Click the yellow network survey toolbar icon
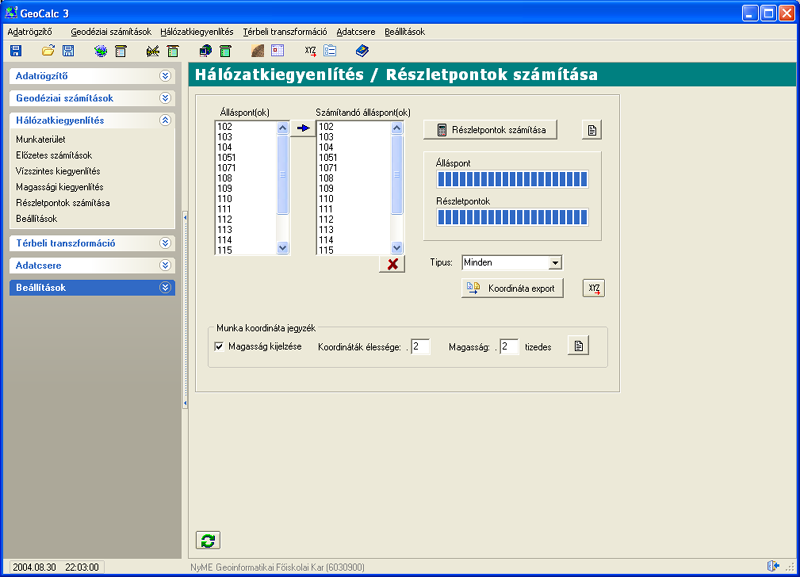 pyautogui.click(x=153, y=51)
